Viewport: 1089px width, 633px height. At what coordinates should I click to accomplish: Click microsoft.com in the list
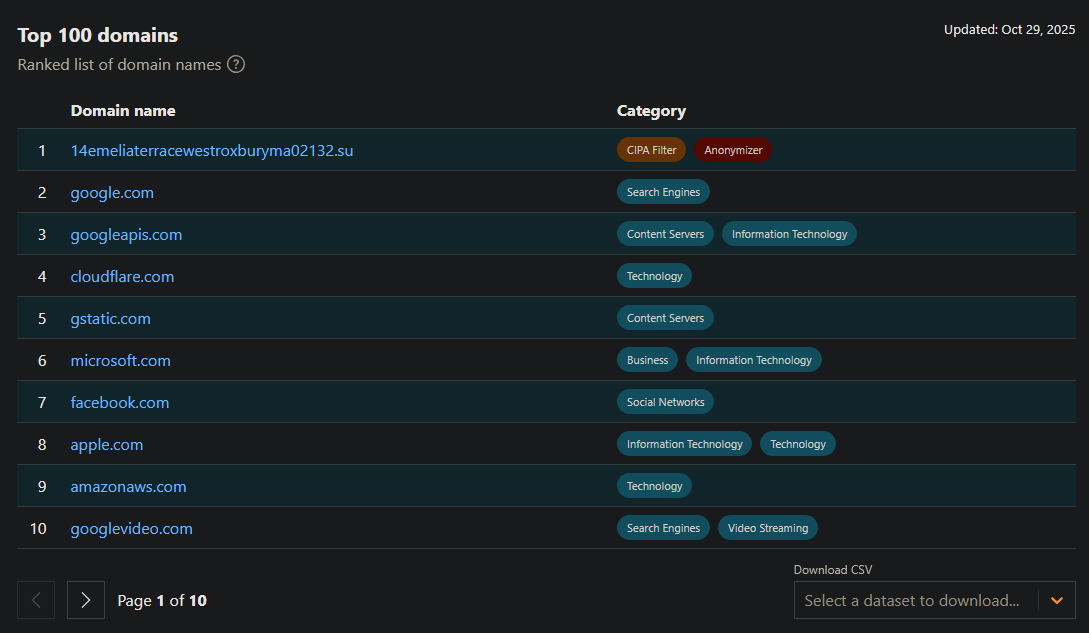pos(121,361)
